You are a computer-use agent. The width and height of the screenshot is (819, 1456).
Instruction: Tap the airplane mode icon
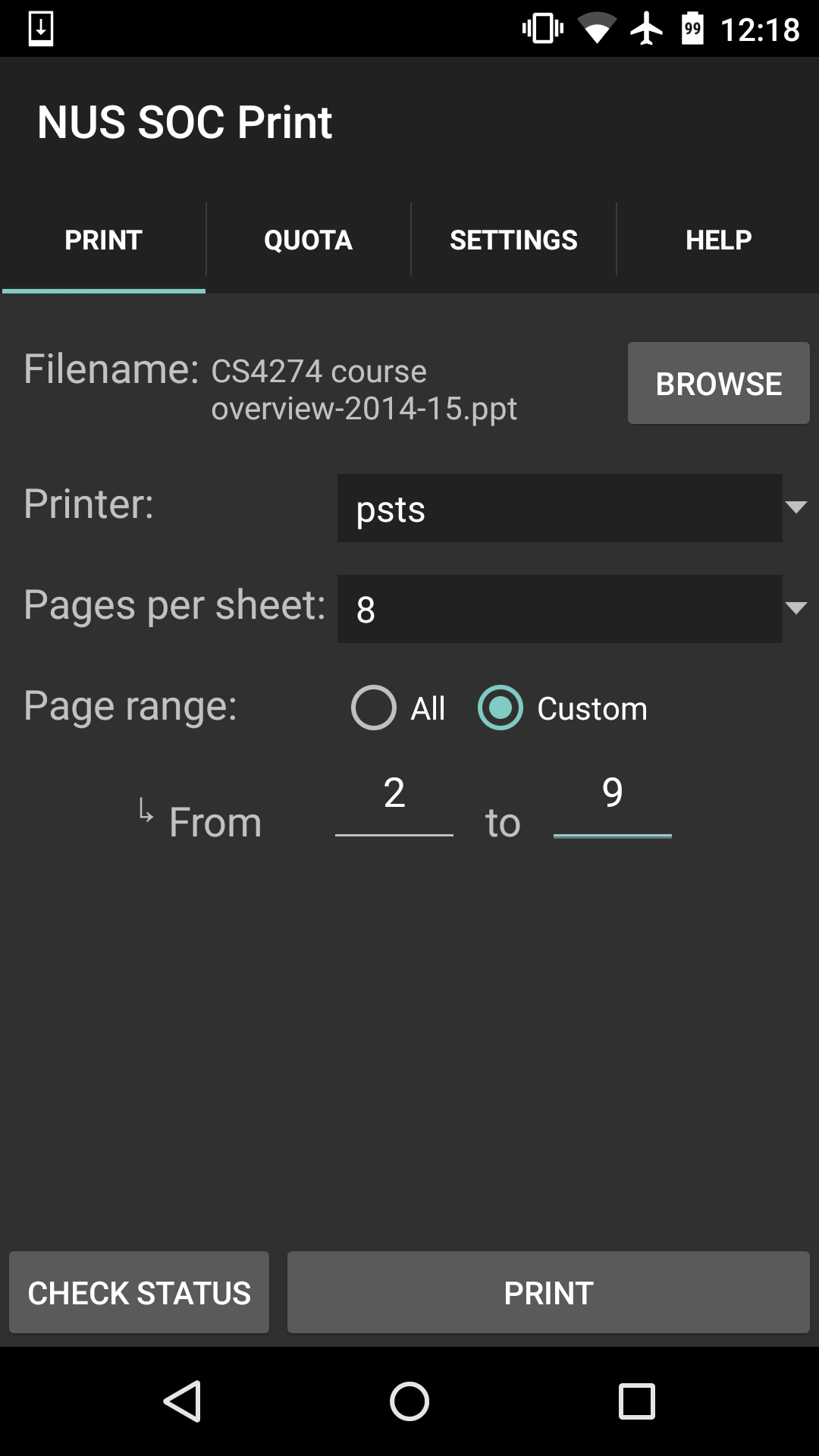click(647, 29)
